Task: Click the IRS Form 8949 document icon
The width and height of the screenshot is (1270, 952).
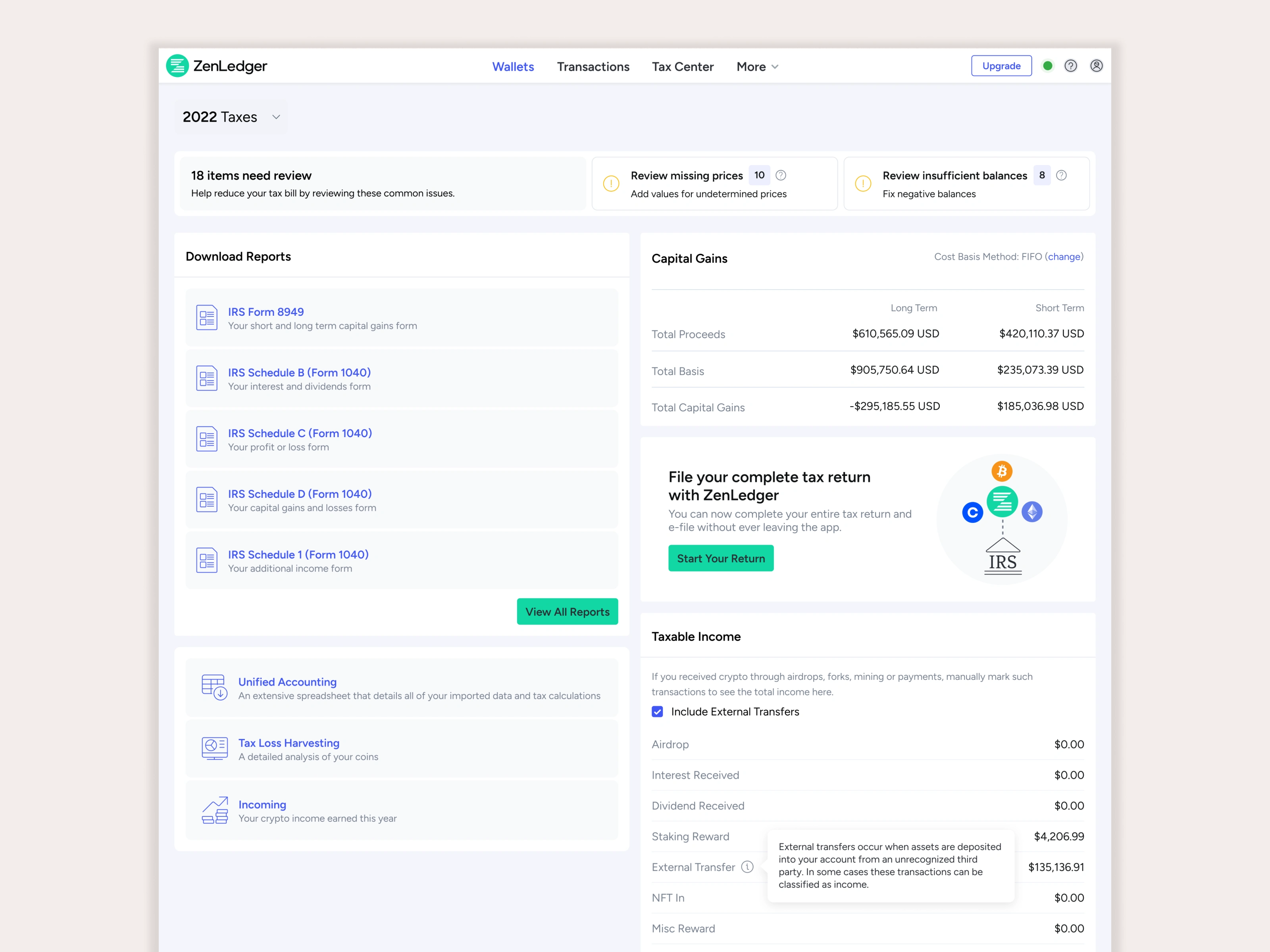Action: click(x=207, y=317)
